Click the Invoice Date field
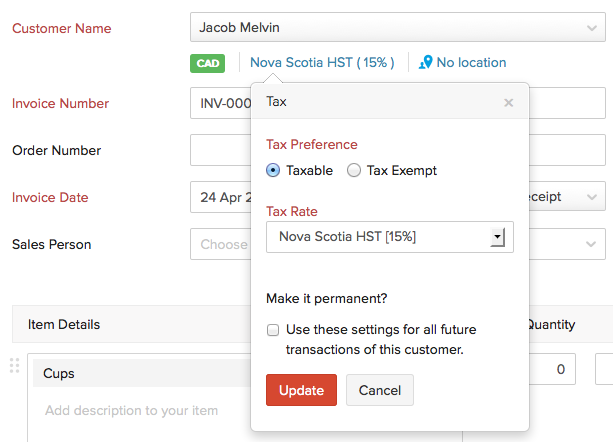The width and height of the screenshot is (613, 442). point(219,197)
